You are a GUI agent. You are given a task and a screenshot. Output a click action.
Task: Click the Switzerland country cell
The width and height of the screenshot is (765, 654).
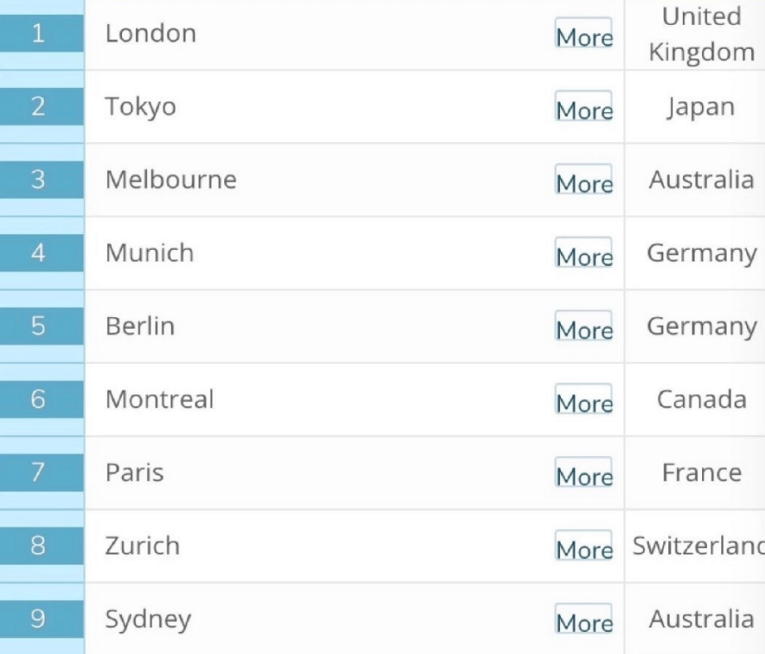pyautogui.click(x=699, y=546)
